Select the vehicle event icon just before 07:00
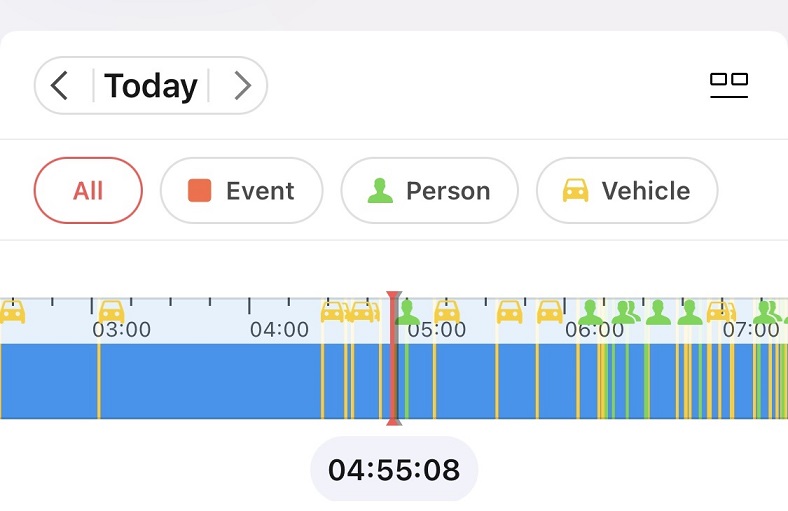The height and width of the screenshot is (511, 788). pos(720,312)
